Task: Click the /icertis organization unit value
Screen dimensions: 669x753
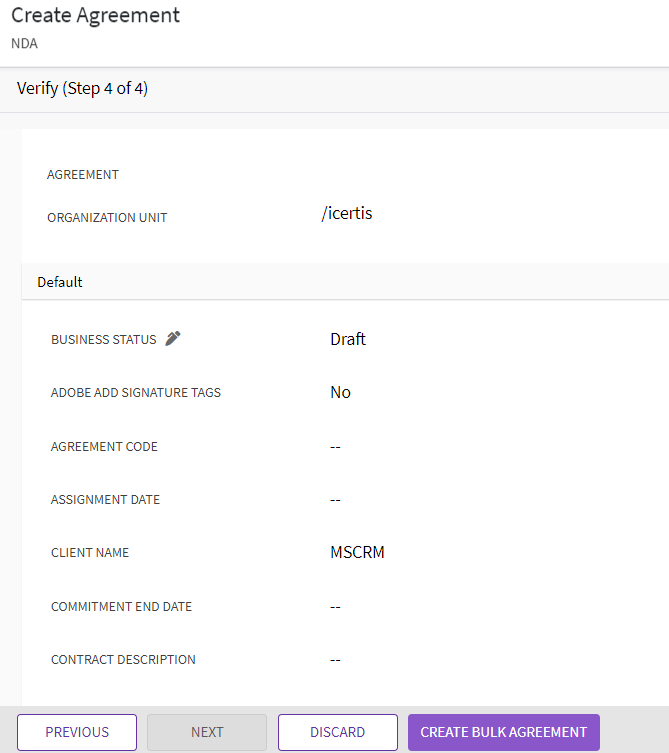Action: [x=347, y=213]
